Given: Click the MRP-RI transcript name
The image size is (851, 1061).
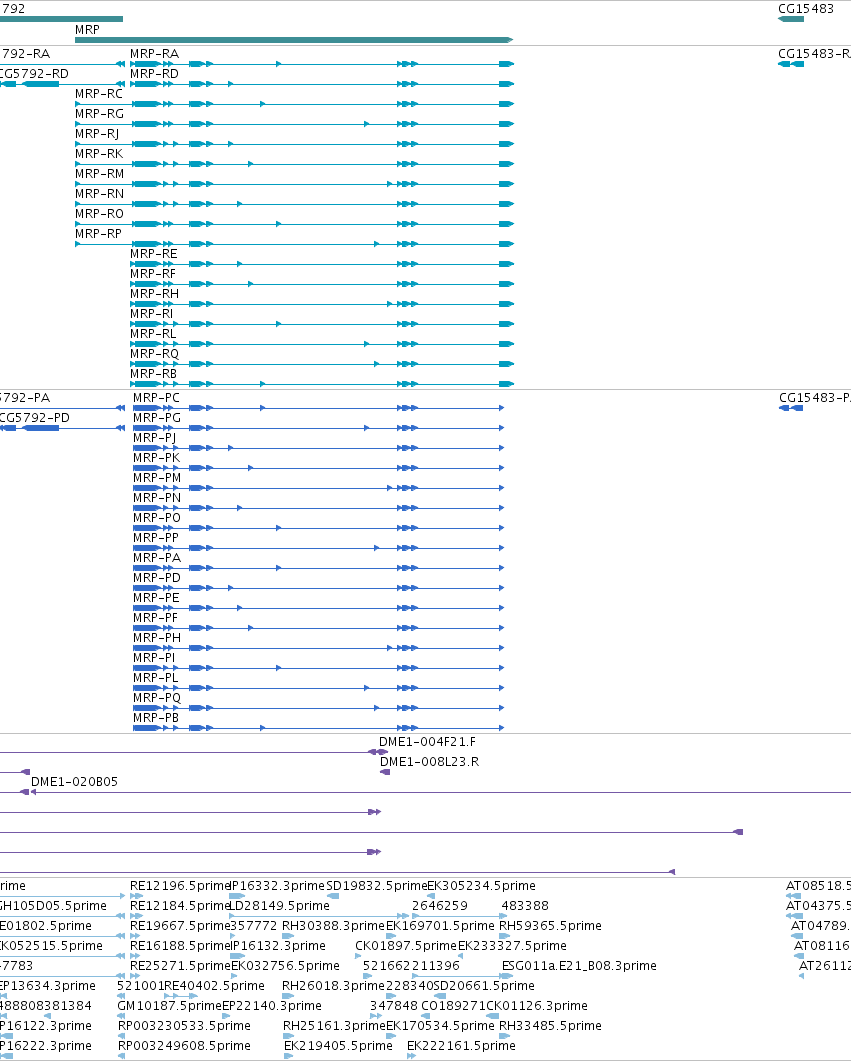Looking at the screenshot, I should click(152, 313).
